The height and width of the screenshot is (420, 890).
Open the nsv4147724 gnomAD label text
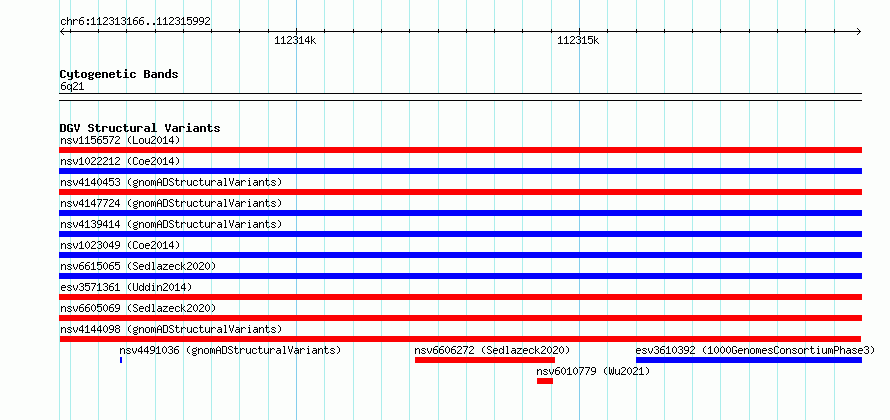171,203
